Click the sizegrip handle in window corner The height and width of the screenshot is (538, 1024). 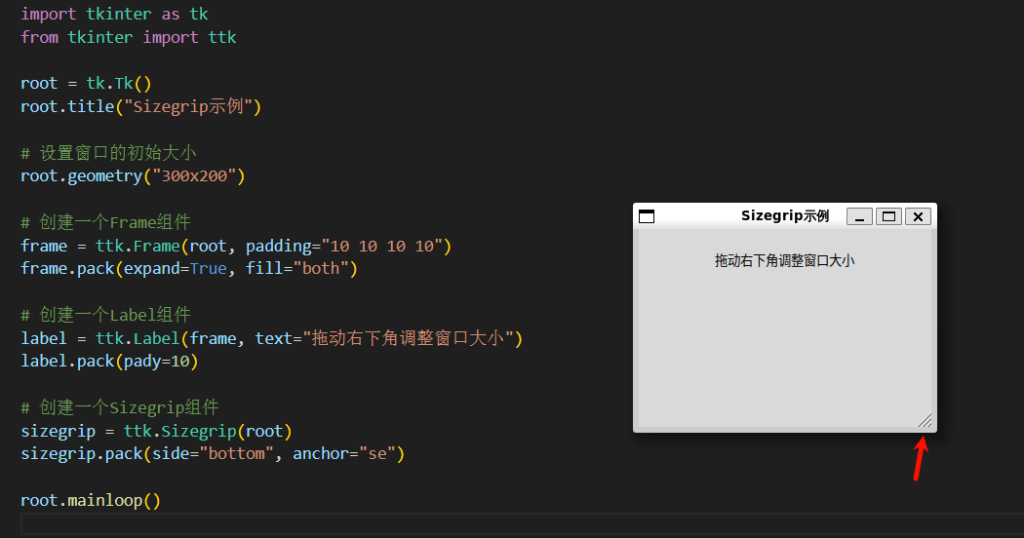(x=925, y=421)
